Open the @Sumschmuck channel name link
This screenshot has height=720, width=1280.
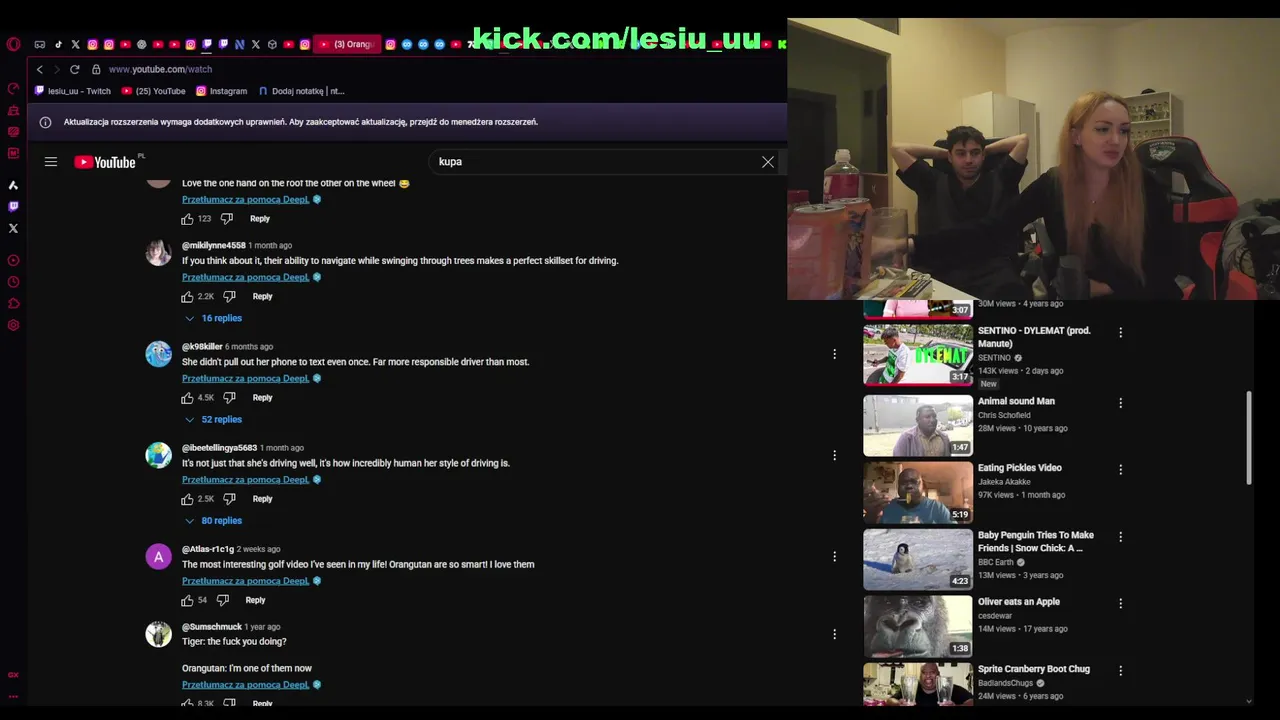[212, 627]
